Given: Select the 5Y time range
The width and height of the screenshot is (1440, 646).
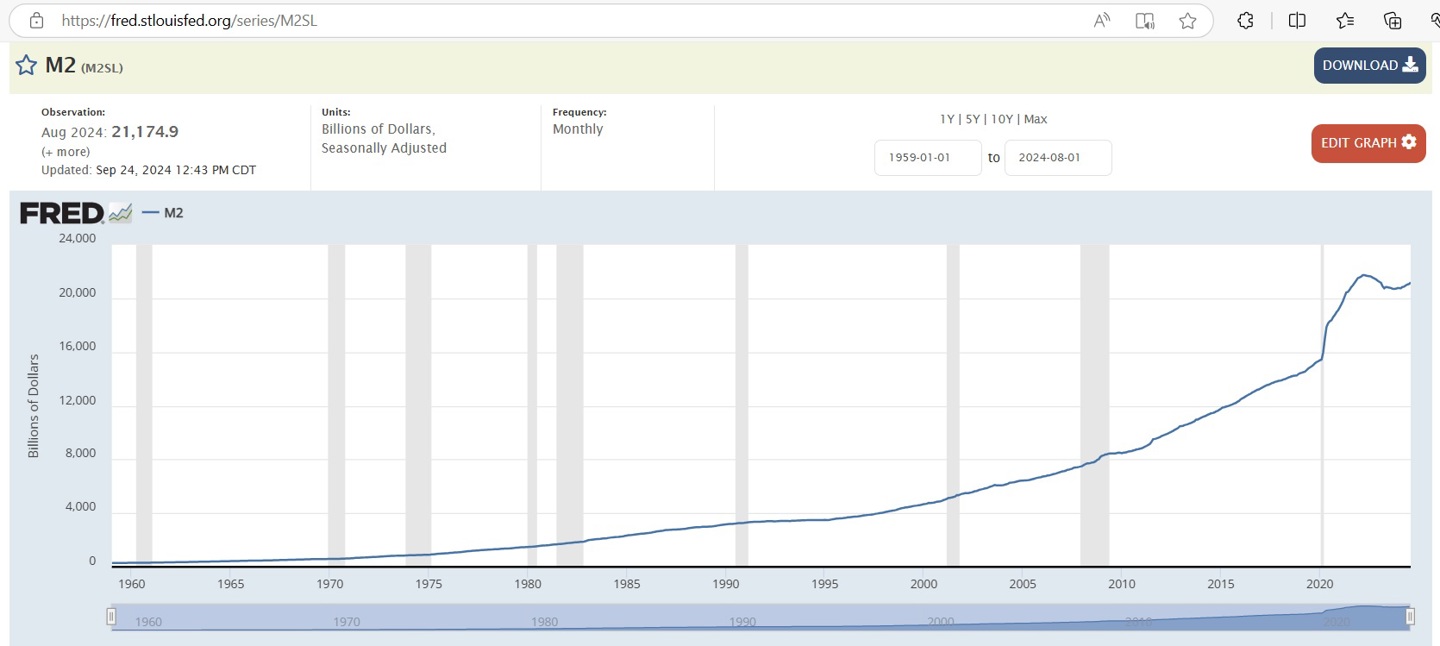Looking at the screenshot, I should pyautogui.click(x=972, y=119).
